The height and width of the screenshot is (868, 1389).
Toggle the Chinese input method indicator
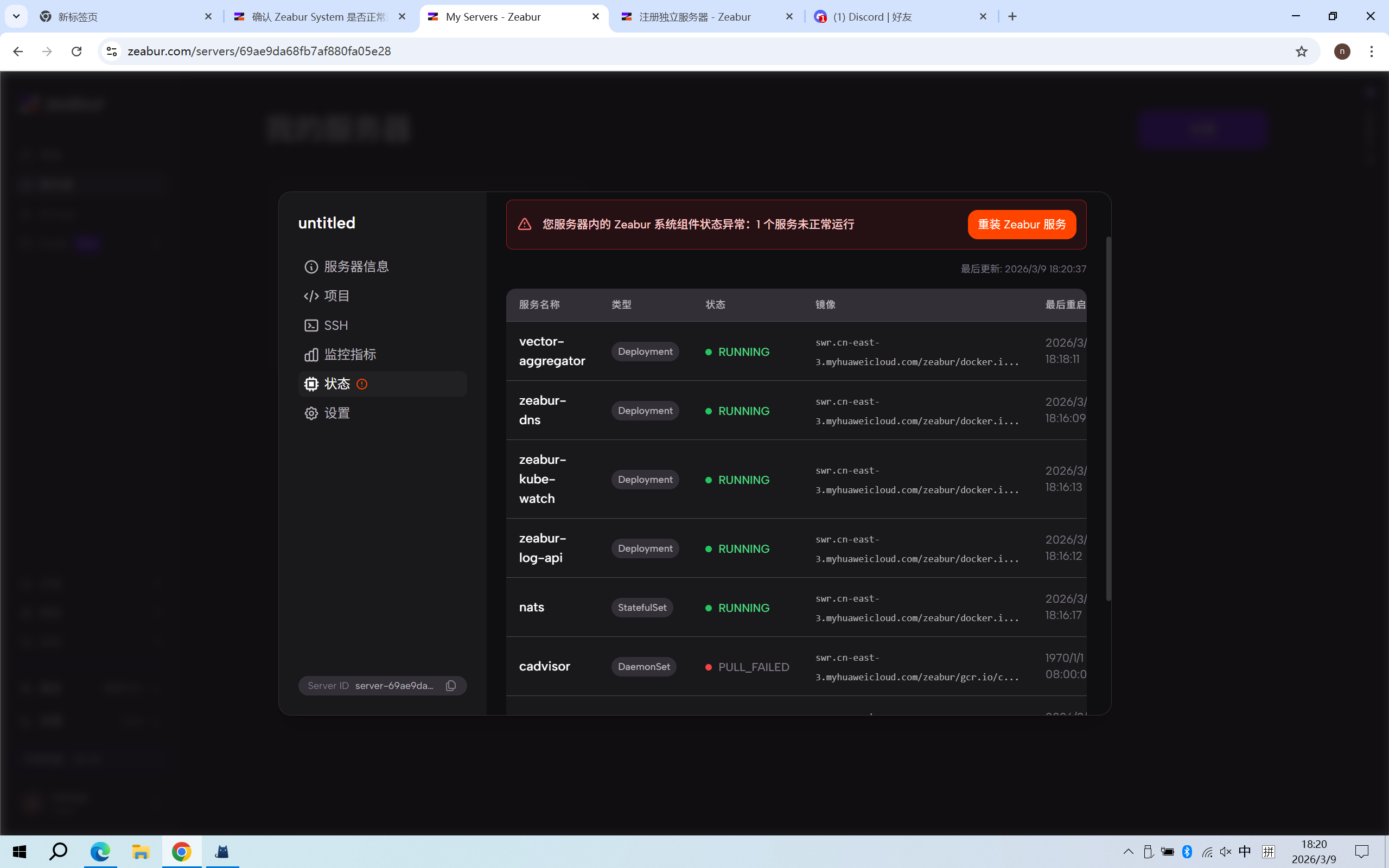tap(1244, 851)
